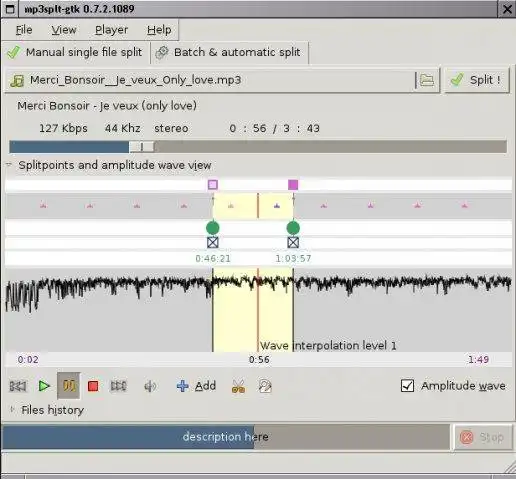Click the scissors set-splitpoints icon
516x479 pixels.
(x=238, y=386)
